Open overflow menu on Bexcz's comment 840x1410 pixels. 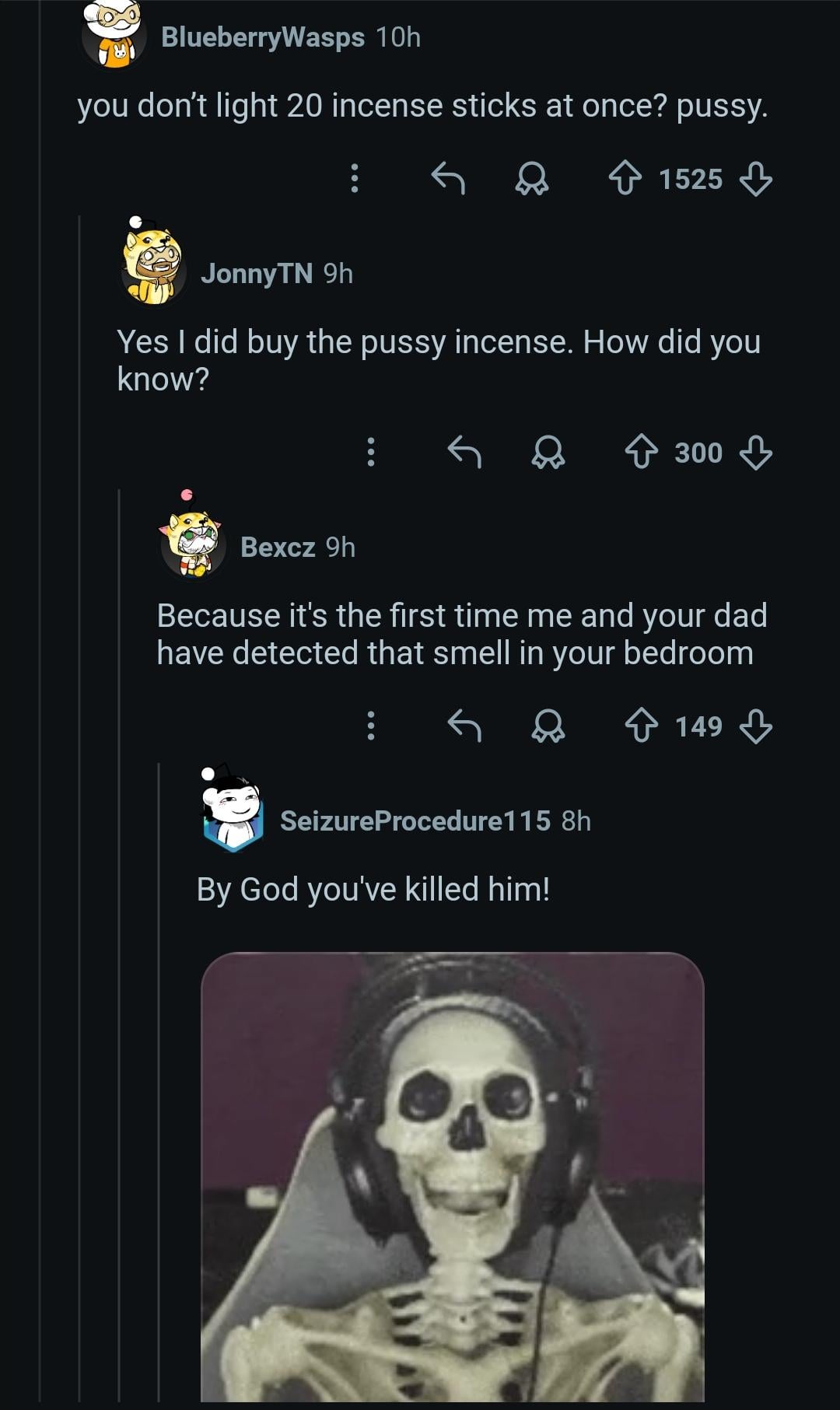[x=371, y=726]
